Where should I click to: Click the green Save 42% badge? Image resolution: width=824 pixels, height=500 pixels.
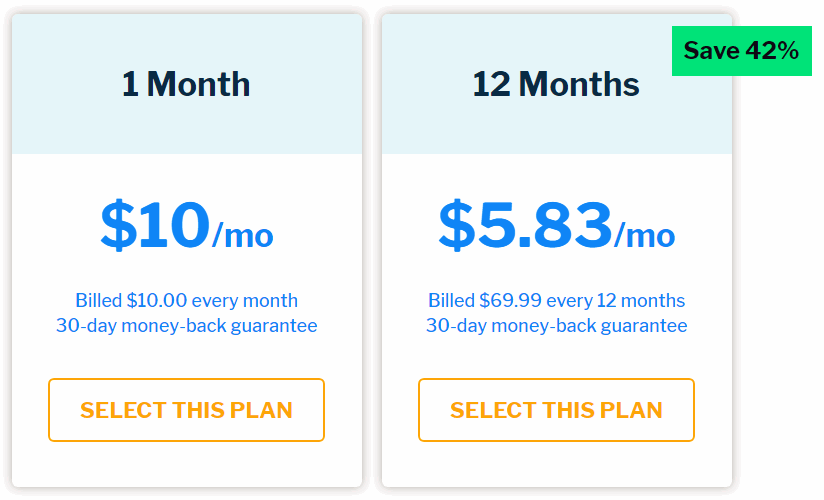pyautogui.click(x=741, y=51)
